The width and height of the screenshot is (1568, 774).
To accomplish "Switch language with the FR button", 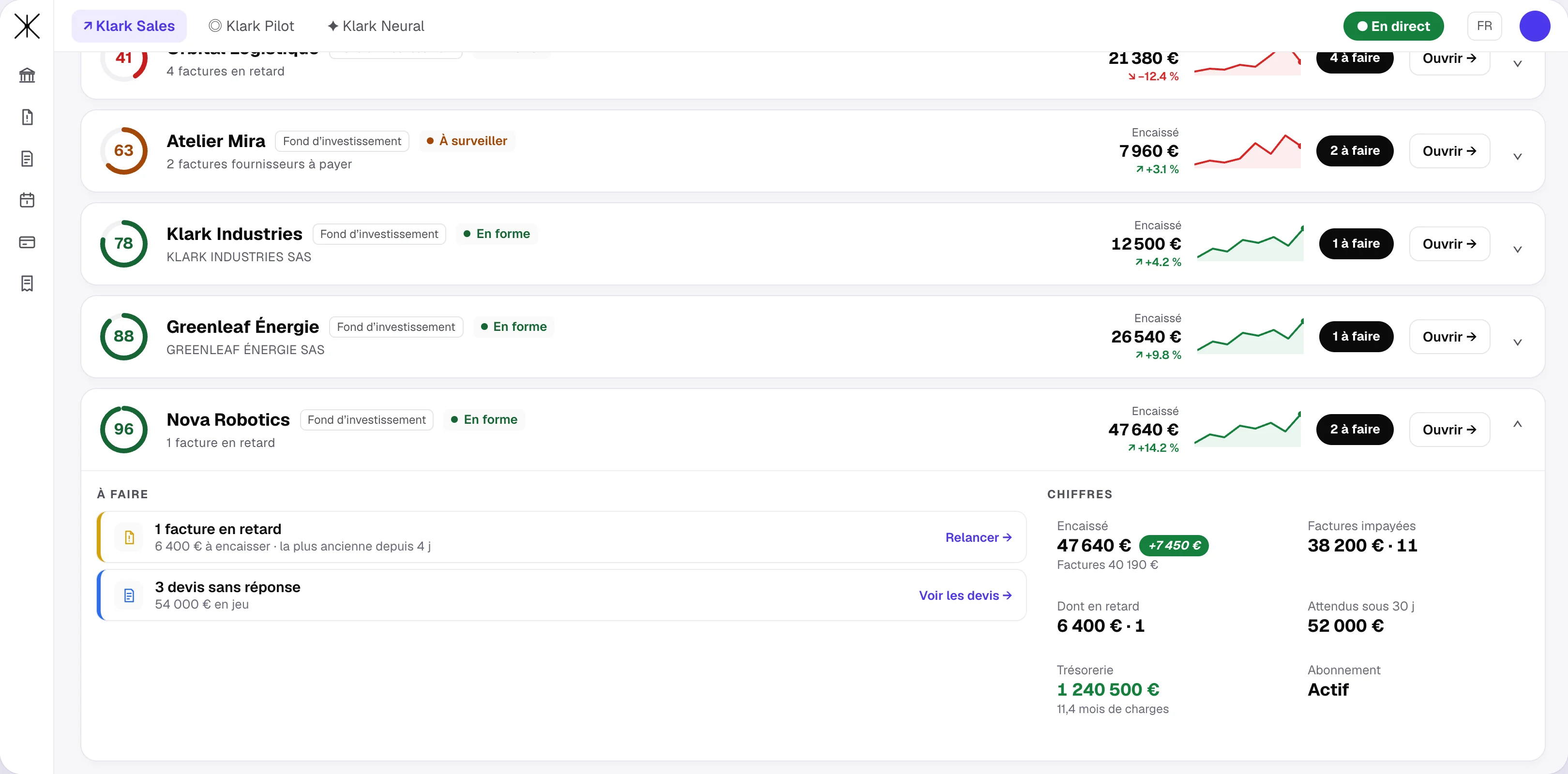I will pyautogui.click(x=1484, y=26).
